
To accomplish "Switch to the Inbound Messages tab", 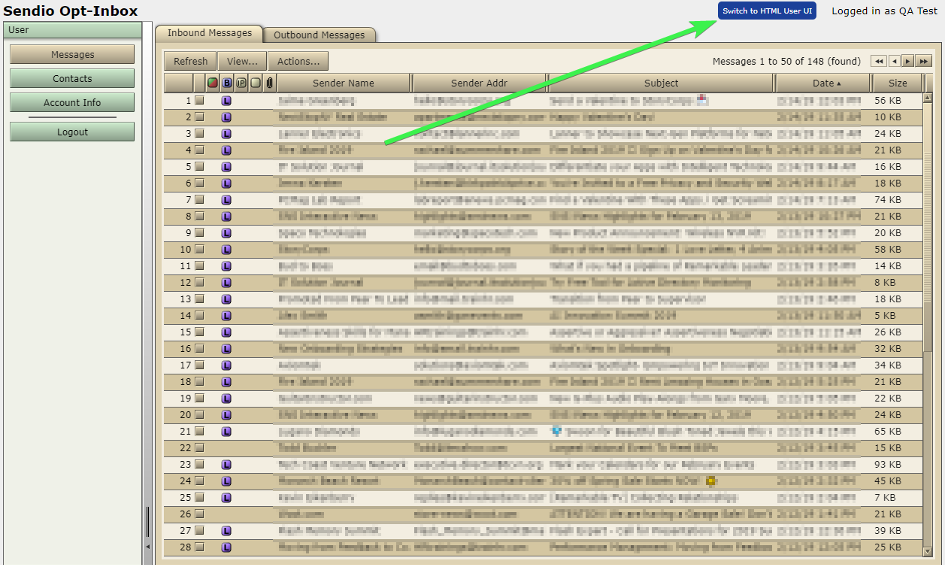I will click(x=209, y=33).
